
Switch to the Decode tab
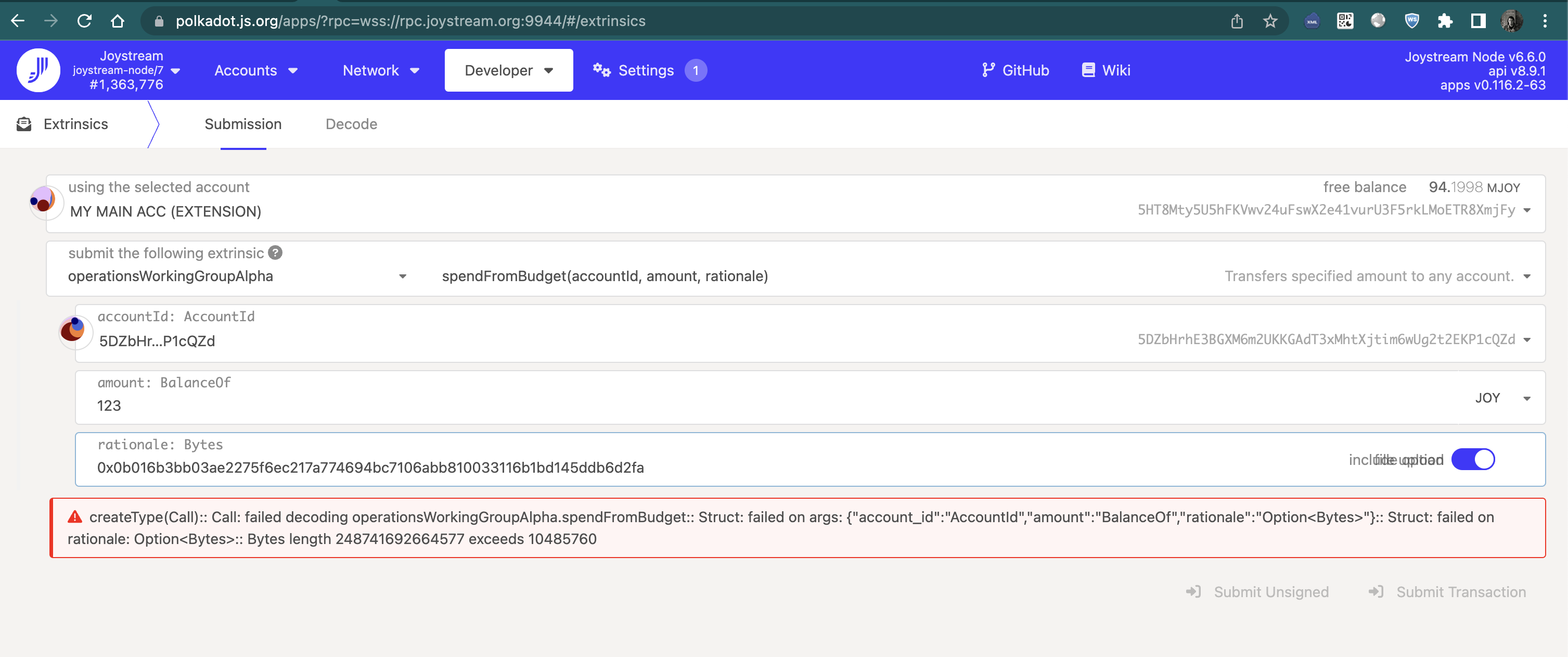[351, 123]
